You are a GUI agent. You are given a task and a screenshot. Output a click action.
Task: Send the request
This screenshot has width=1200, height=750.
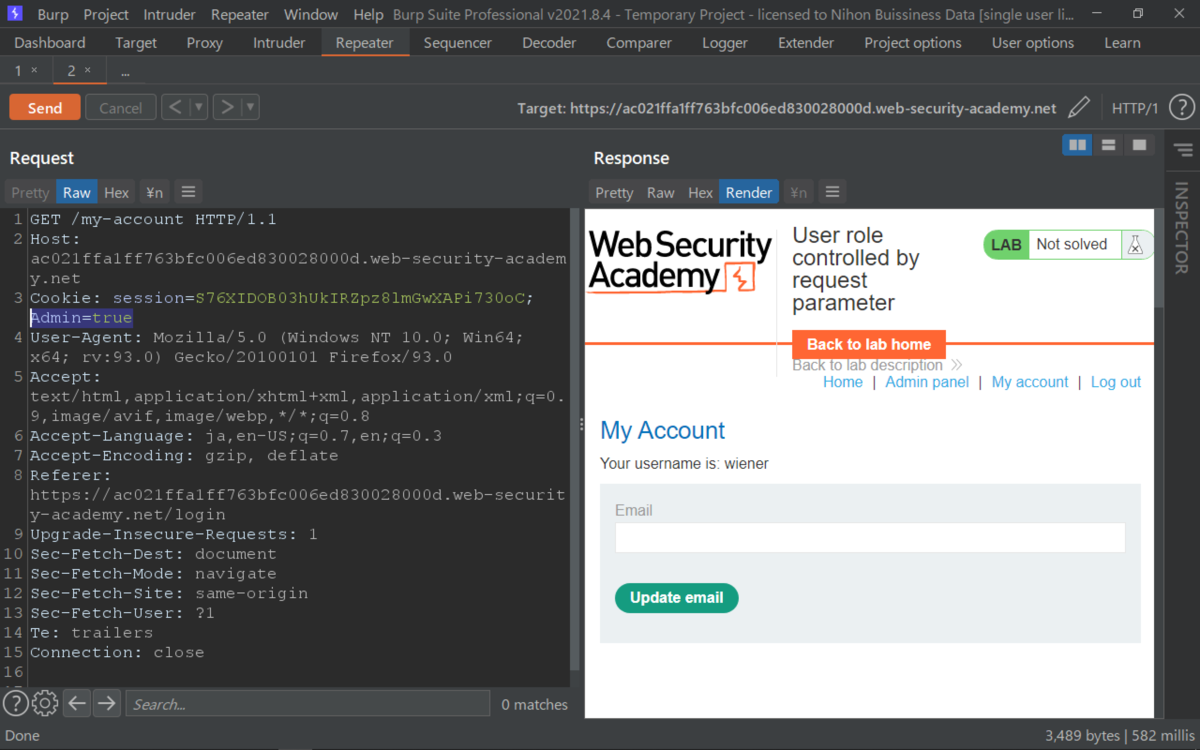tap(45, 107)
